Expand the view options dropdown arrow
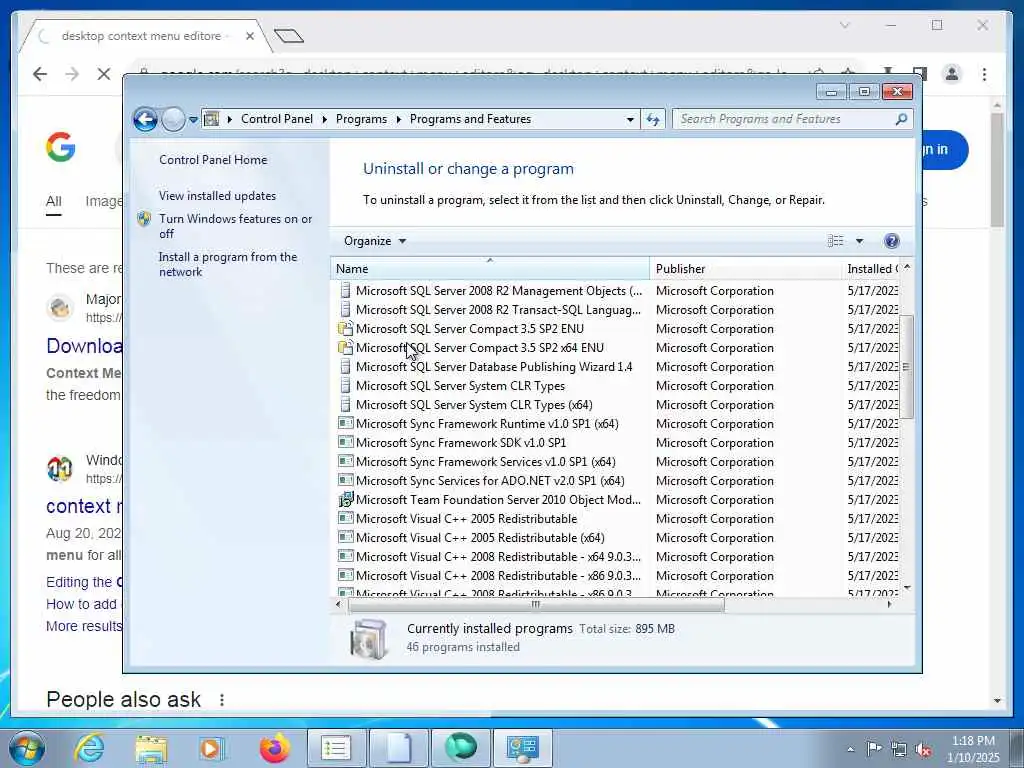 coord(859,241)
